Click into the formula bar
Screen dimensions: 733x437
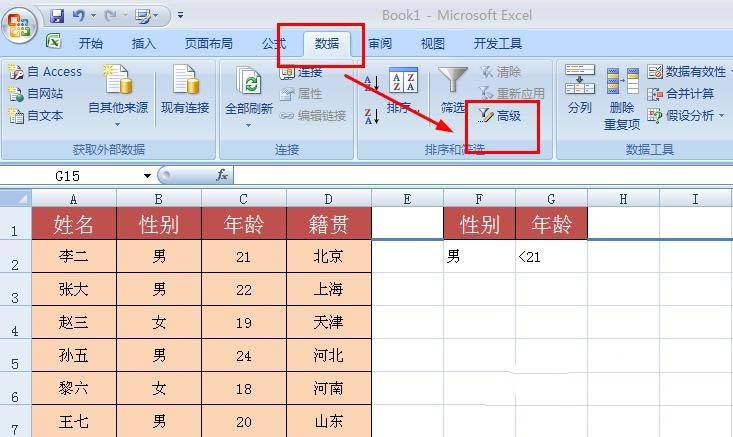(481, 176)
